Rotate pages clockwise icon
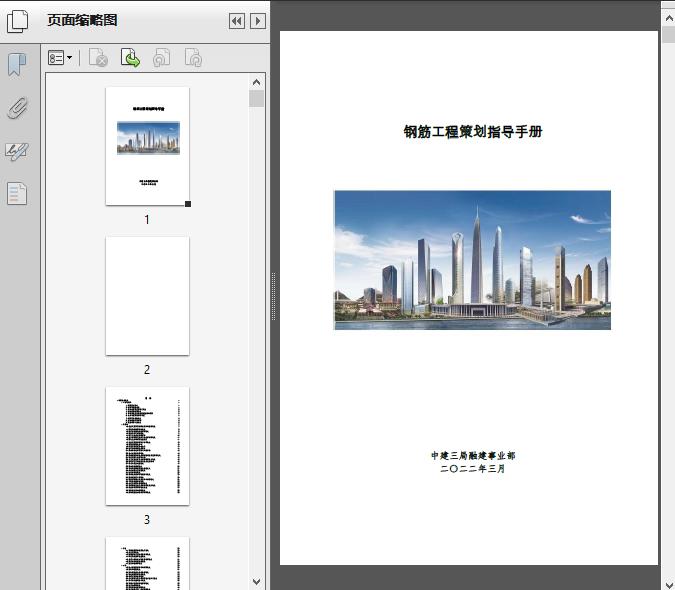The image size is (675, 590). [x=193, y=58]
